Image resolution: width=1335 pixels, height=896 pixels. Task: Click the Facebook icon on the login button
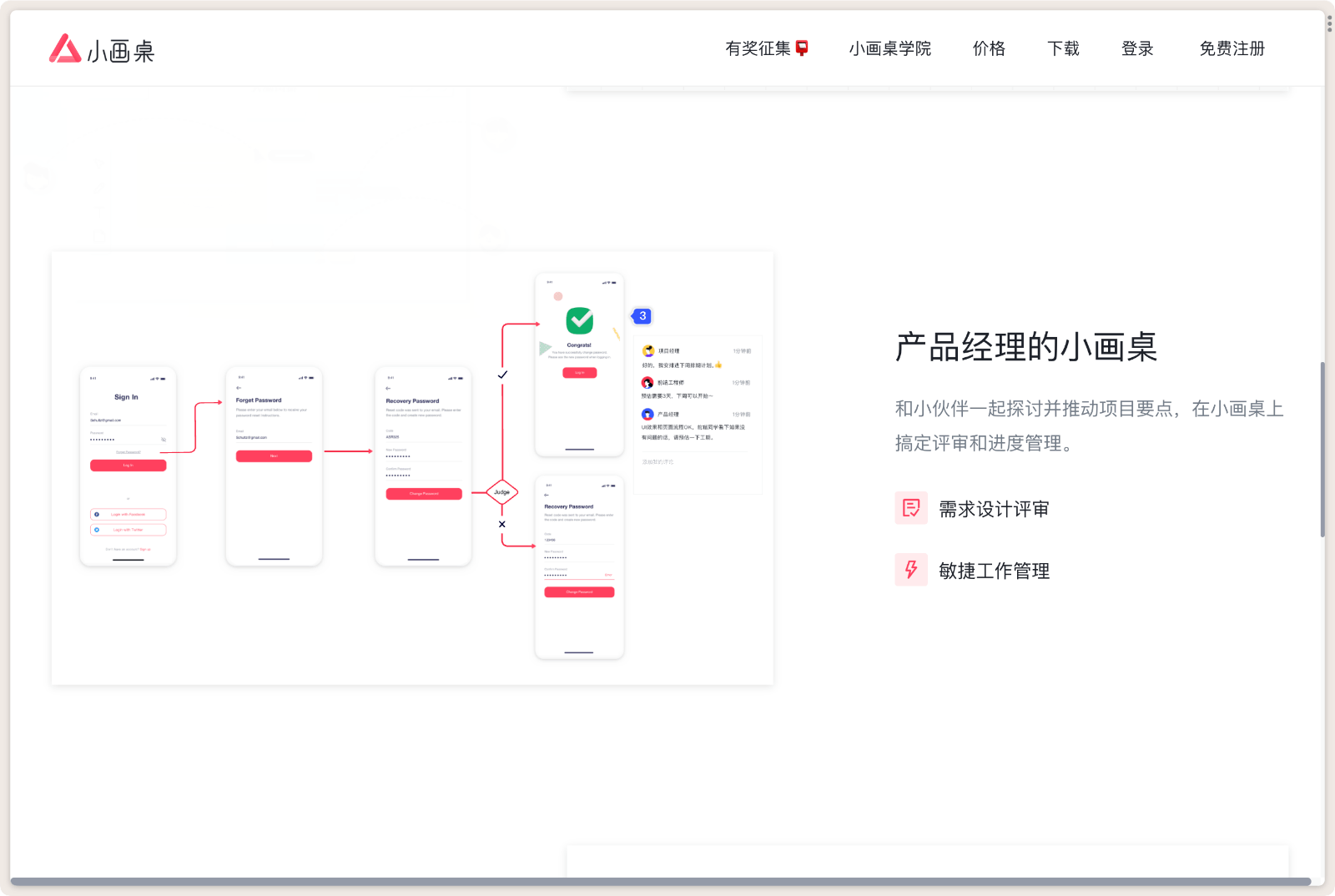tap(97, 514)
